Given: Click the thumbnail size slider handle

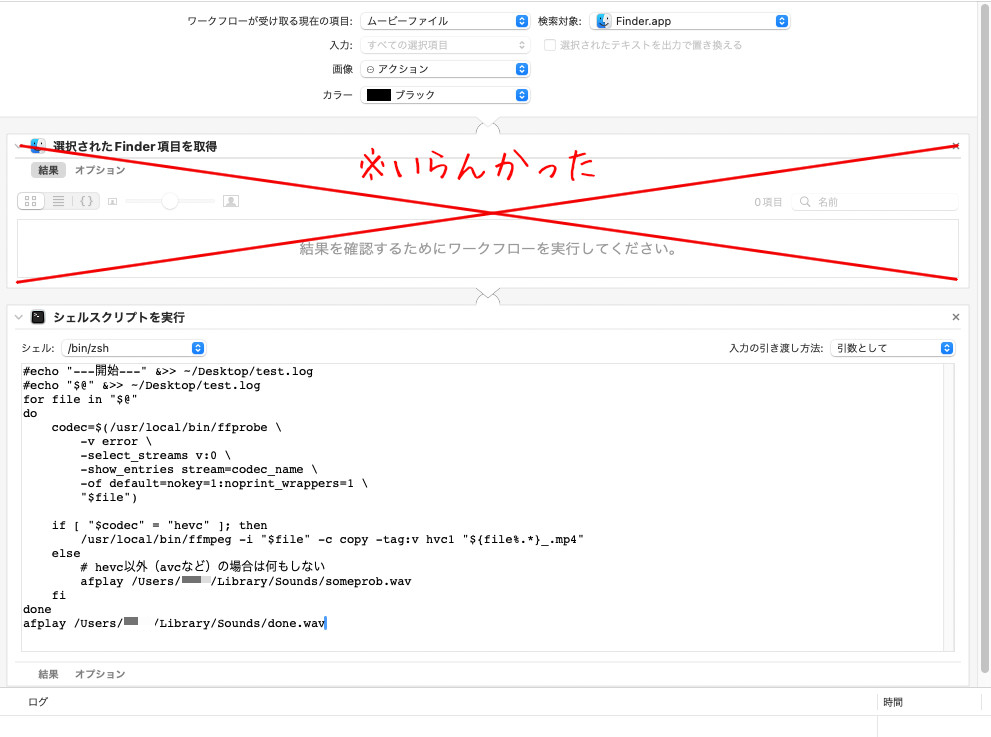Looking at the screenshot, I should (169, 201).
